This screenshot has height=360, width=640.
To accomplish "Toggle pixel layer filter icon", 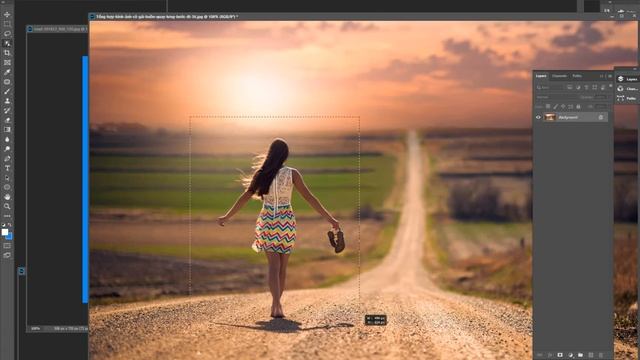I will click(x=570, y=87).
